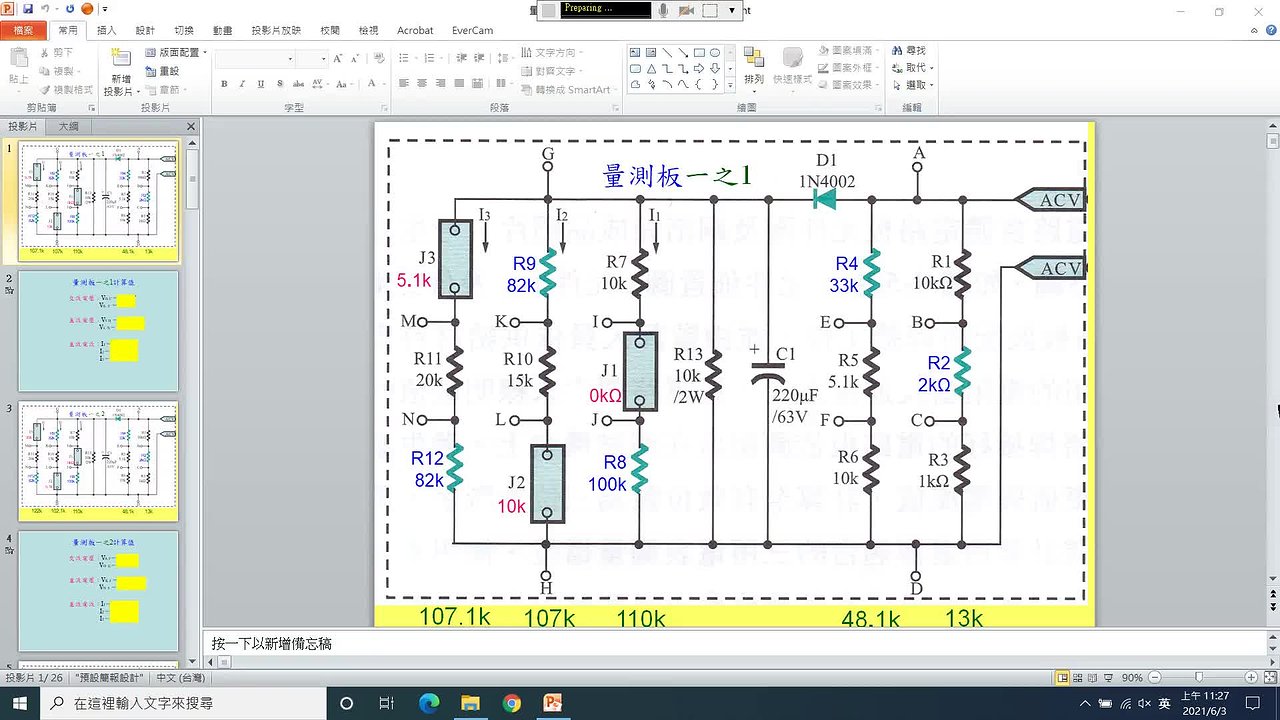Viewport: 1280px width, 720px height.
Task: Click the Undo icon in quick access toolbar
Action: [x=44, y=9]
